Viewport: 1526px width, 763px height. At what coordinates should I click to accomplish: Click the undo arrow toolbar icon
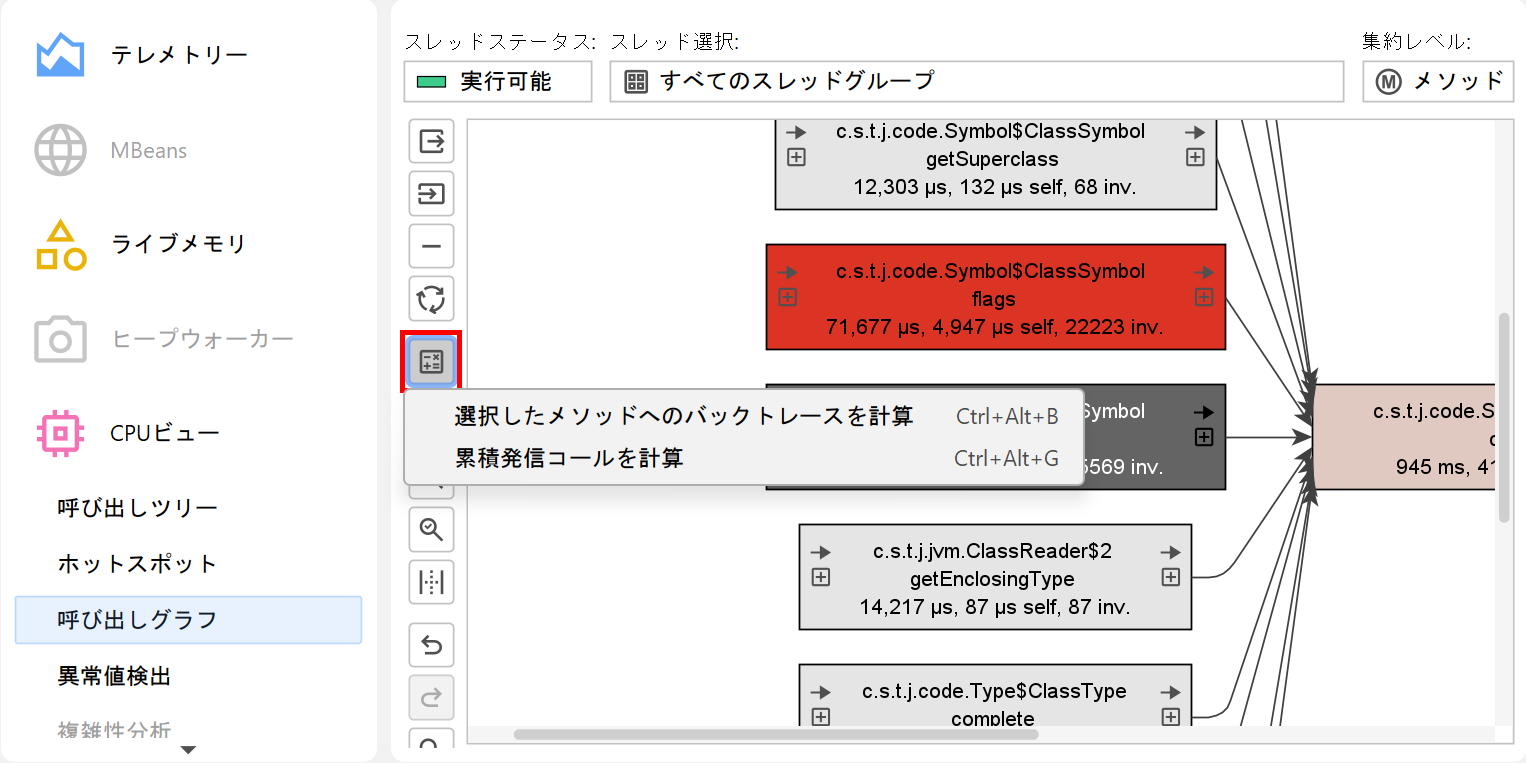point(431,645)
